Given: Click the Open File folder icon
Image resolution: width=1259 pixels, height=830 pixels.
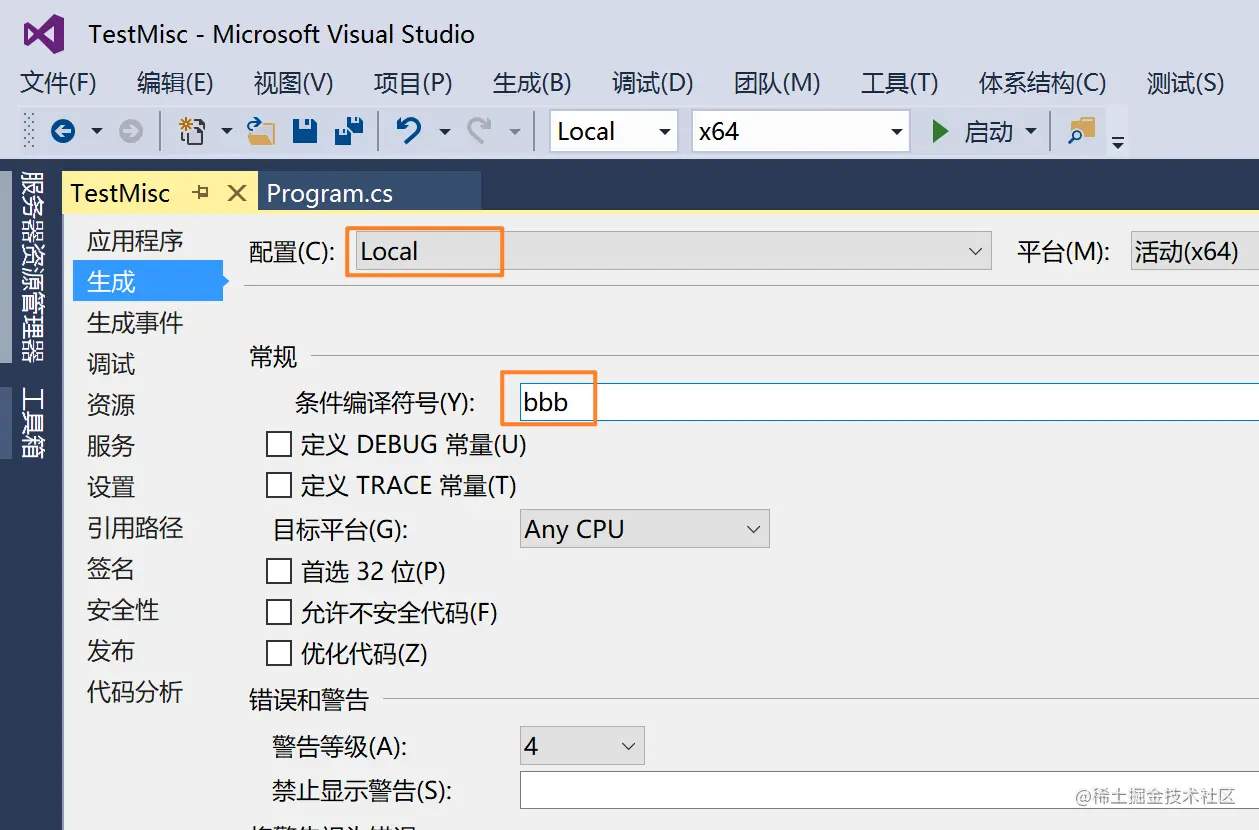Looking at the screenshot, I should pyautogui.click(x=261, y=131).
